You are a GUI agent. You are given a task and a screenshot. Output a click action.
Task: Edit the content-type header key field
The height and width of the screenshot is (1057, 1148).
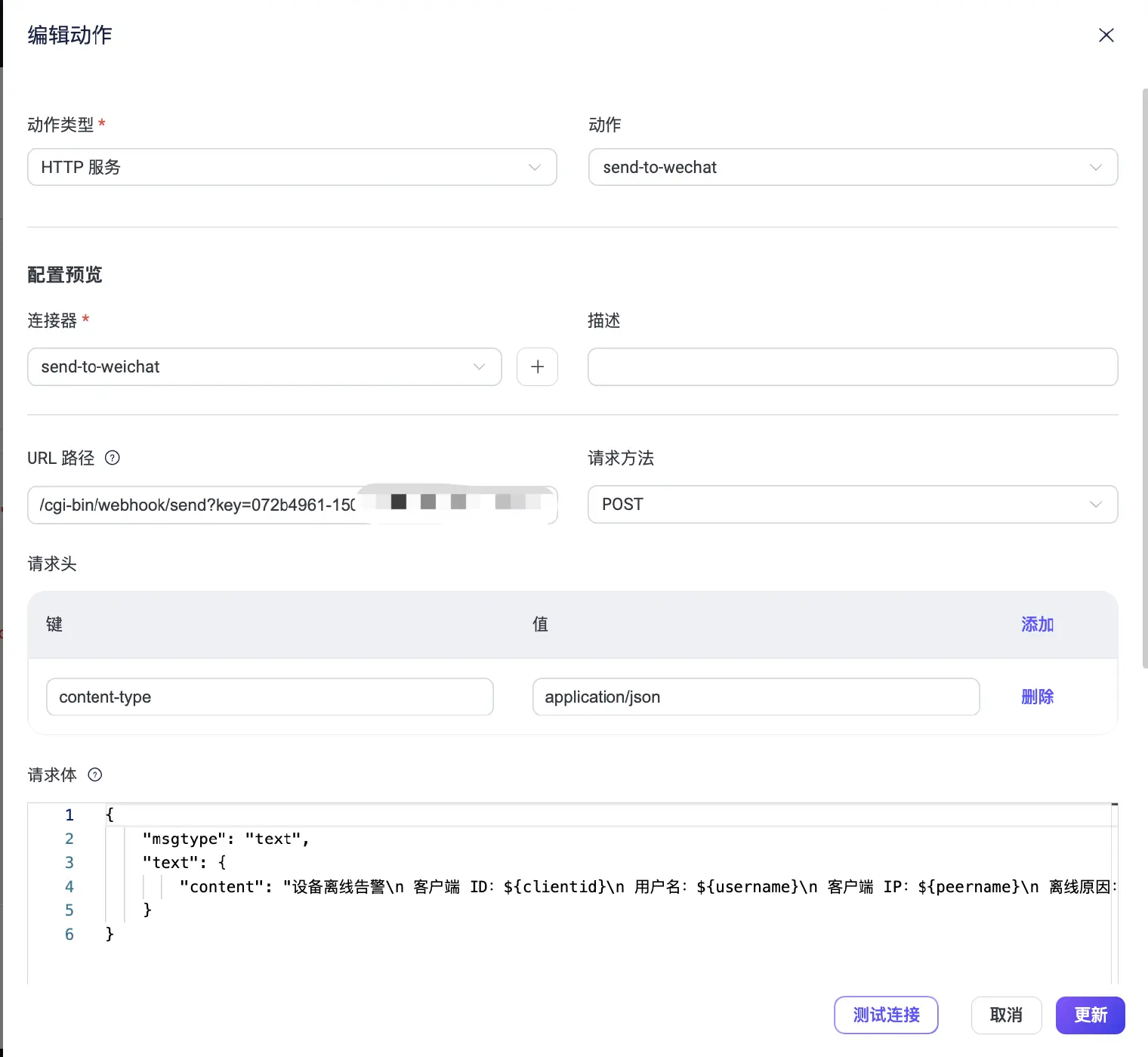269,697
